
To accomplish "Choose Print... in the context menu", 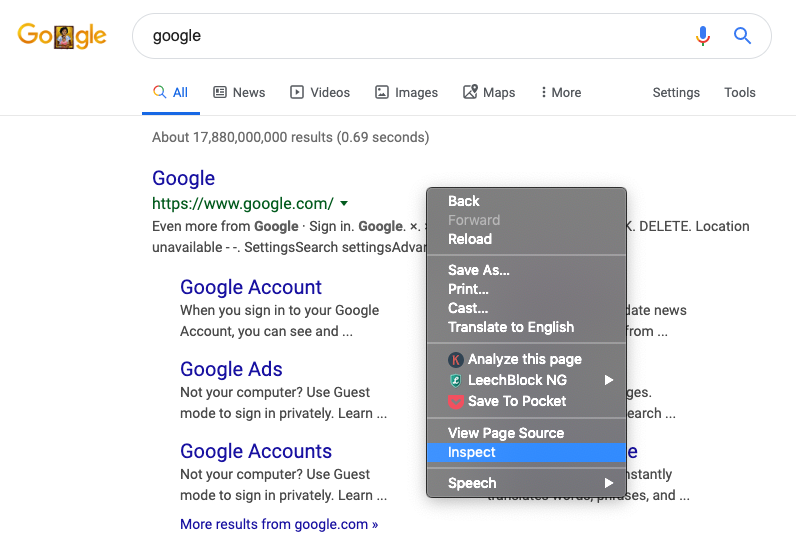I will [526, 289].
